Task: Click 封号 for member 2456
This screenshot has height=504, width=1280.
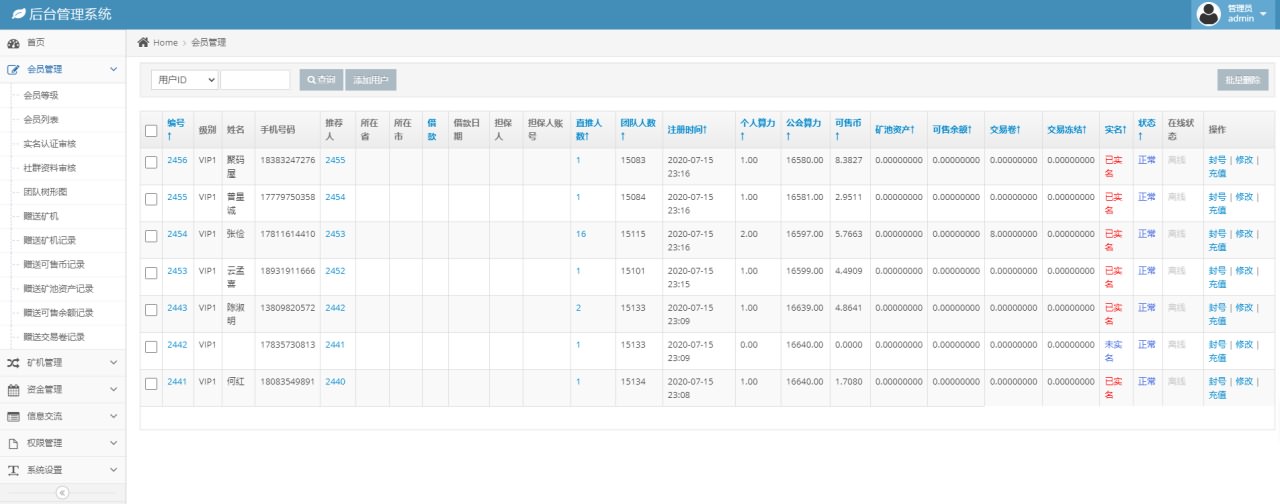Action: pos(1217,160)
